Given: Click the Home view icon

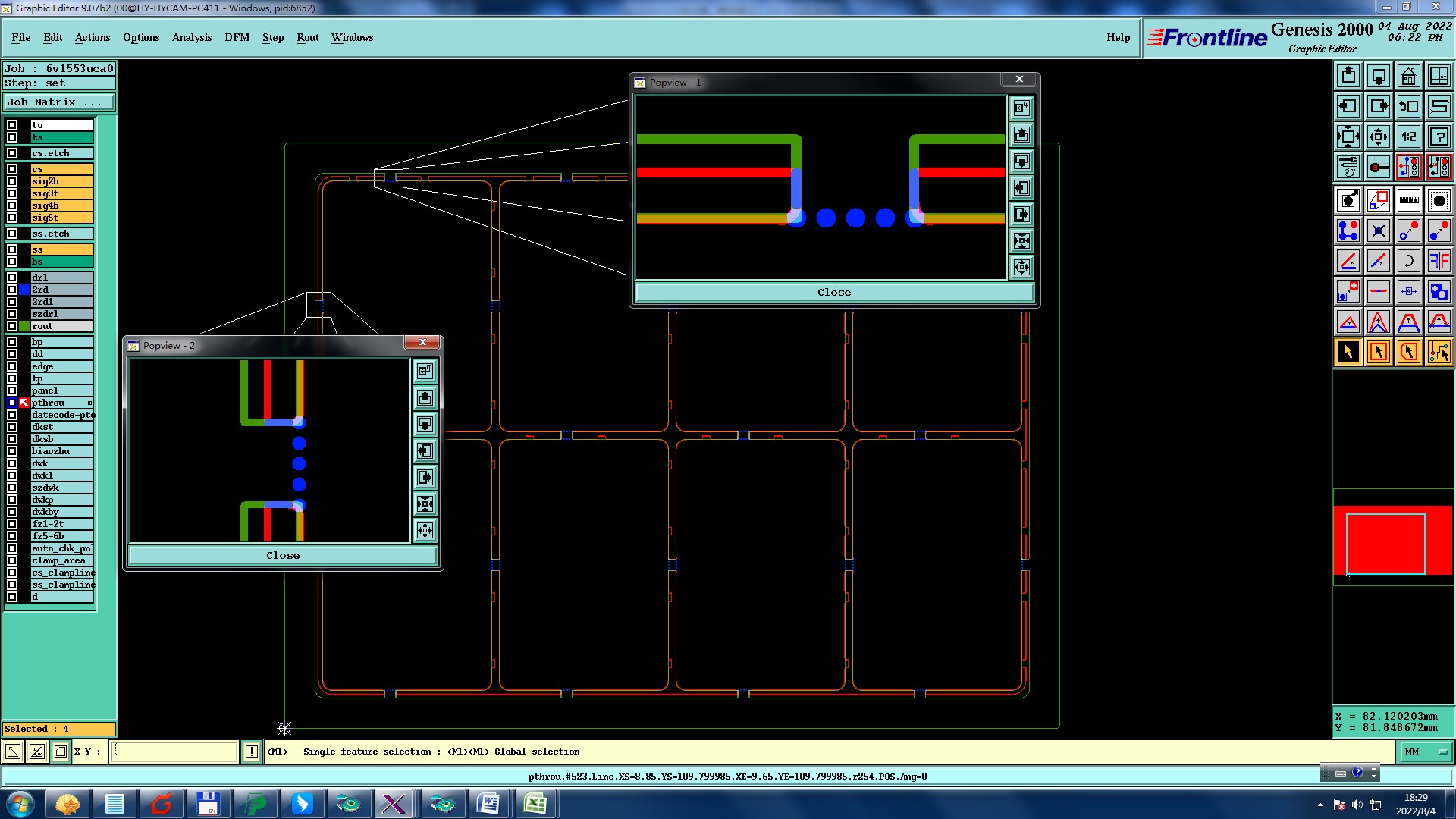Looking at the screenshot, I should (1408, 76).
